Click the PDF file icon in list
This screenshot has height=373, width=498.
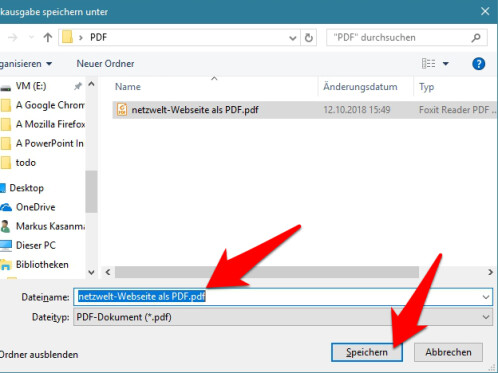[x=122, y=109]
